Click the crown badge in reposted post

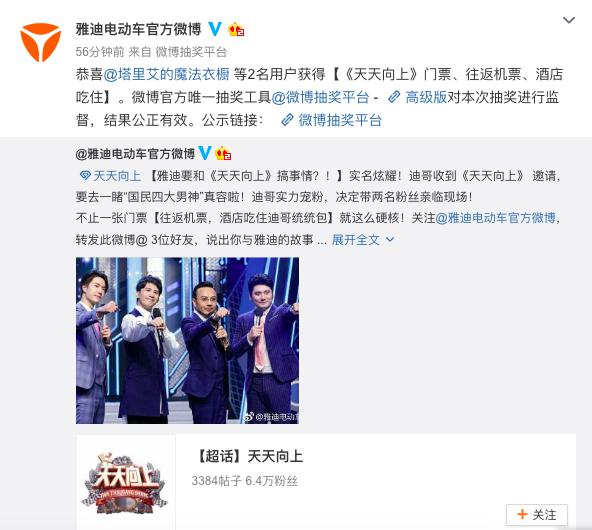click(x=223, y=153)
